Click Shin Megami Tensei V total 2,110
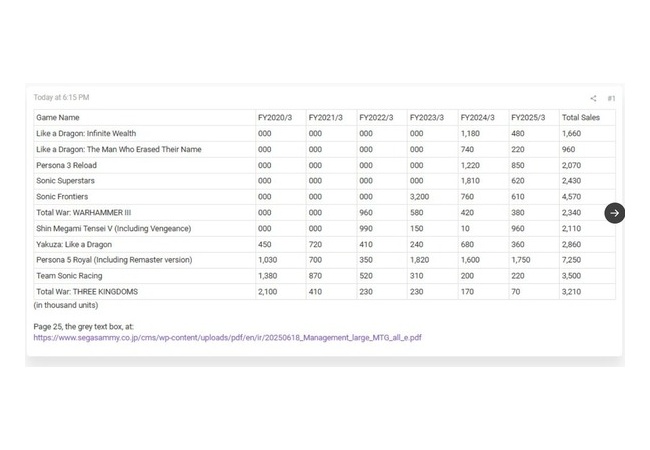Viewport: 650px width, 450px height. tap(571, 228)
